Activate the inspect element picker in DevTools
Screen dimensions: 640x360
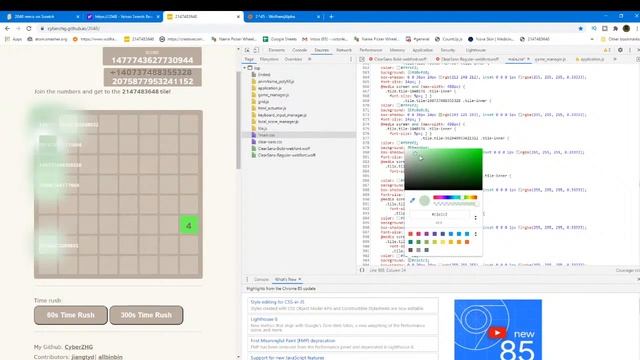[x=247, y=50]
